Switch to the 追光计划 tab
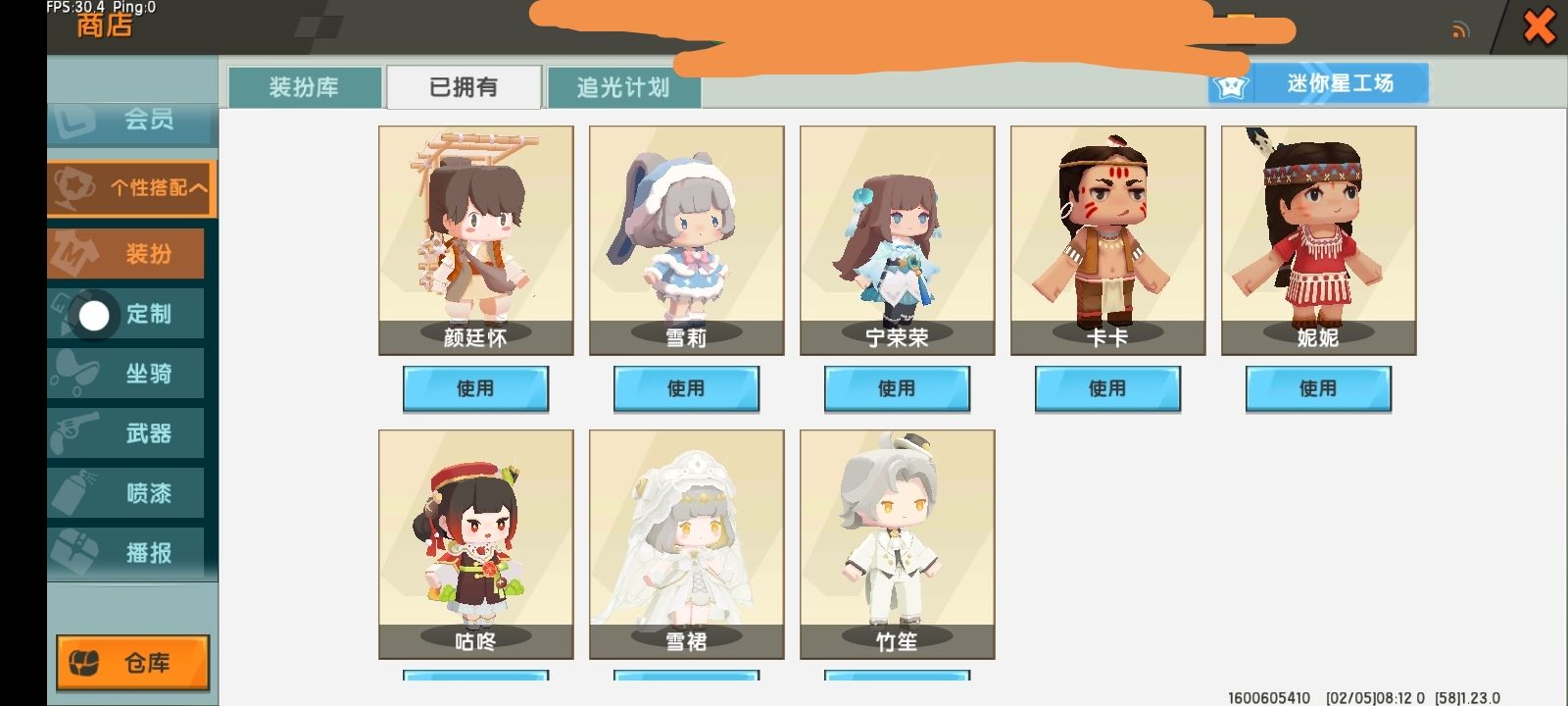The width and height of the screenshot is (1568, 706). pyautogui.click(x=623, y=87)
